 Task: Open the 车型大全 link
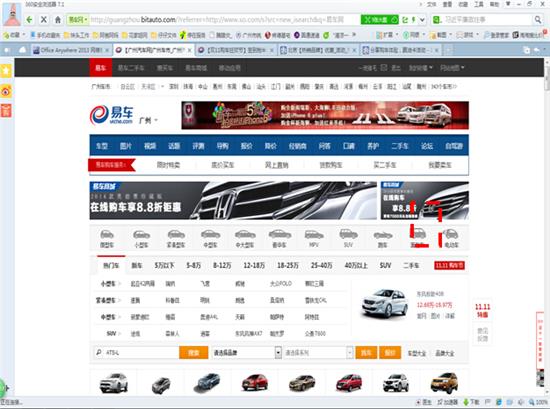point(417,353)
